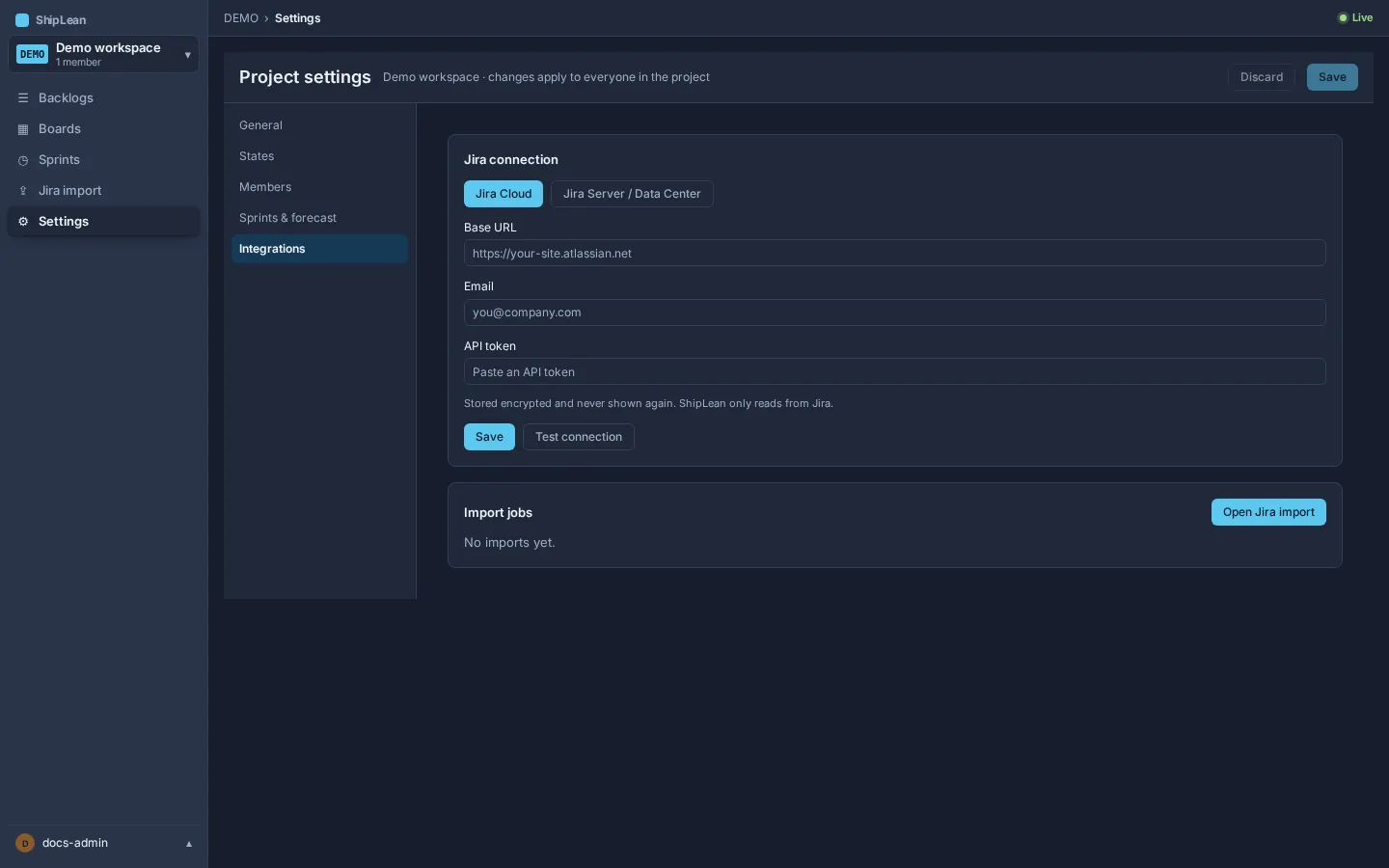
Task: Select the Integrations settings tab
Action: 319,249
